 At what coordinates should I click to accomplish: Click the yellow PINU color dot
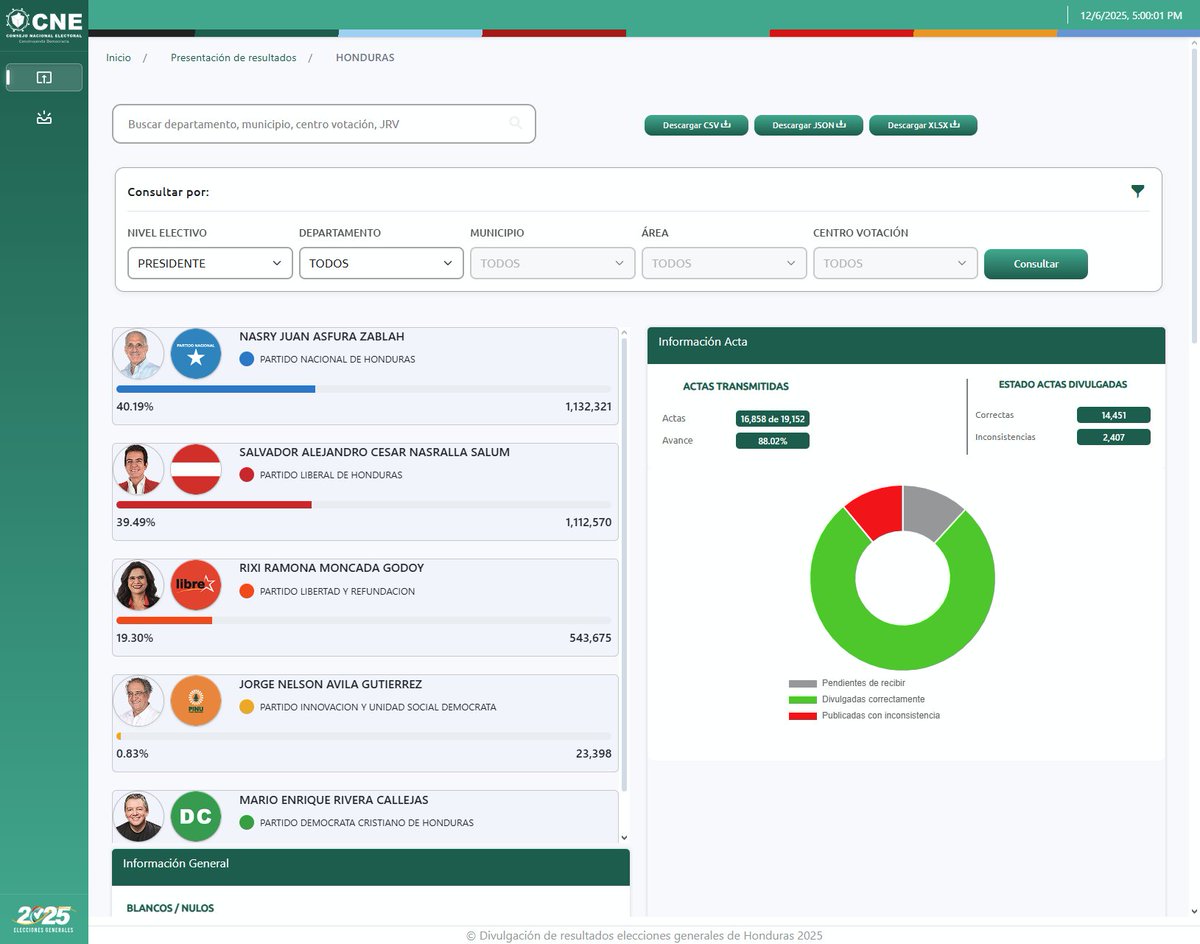point(247,707)
